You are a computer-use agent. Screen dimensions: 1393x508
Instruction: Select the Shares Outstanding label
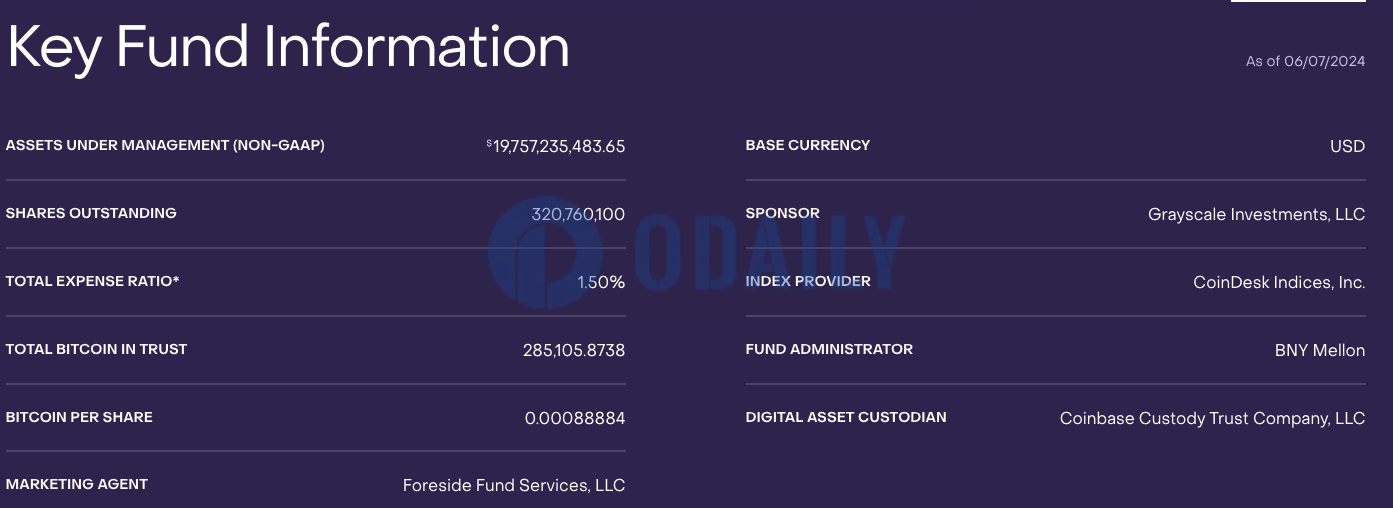[x=91, y=213]
